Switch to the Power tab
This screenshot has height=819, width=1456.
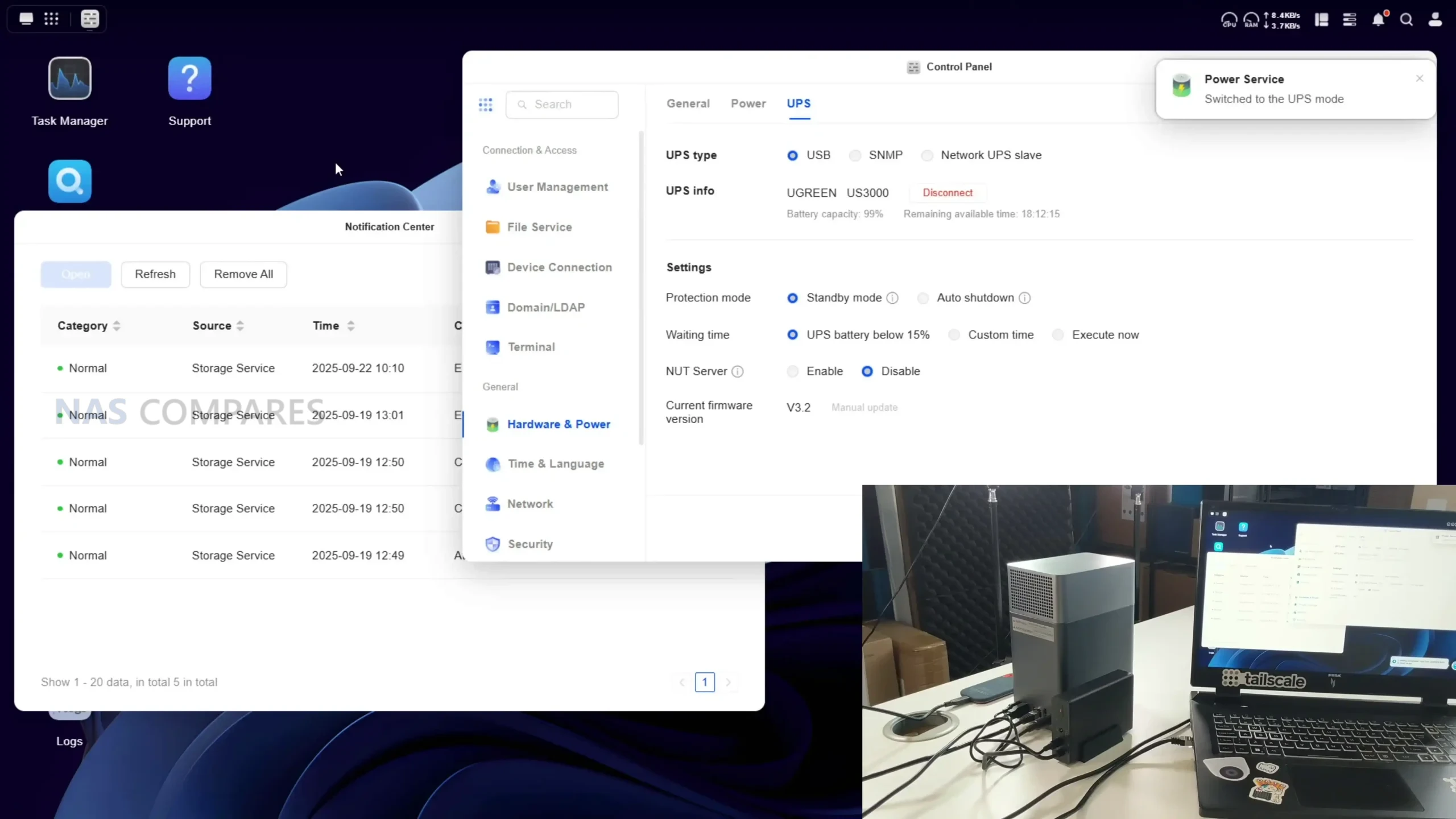(x=748, y=104)
